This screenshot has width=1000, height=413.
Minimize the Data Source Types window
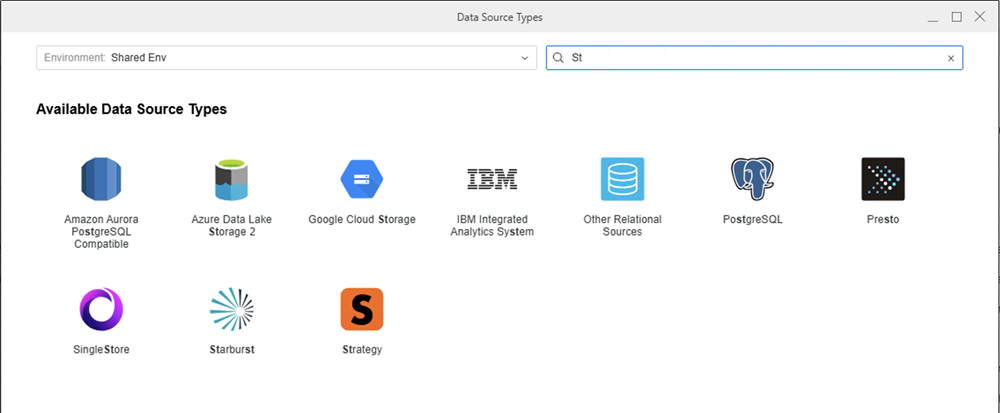(x=933, y=17)
